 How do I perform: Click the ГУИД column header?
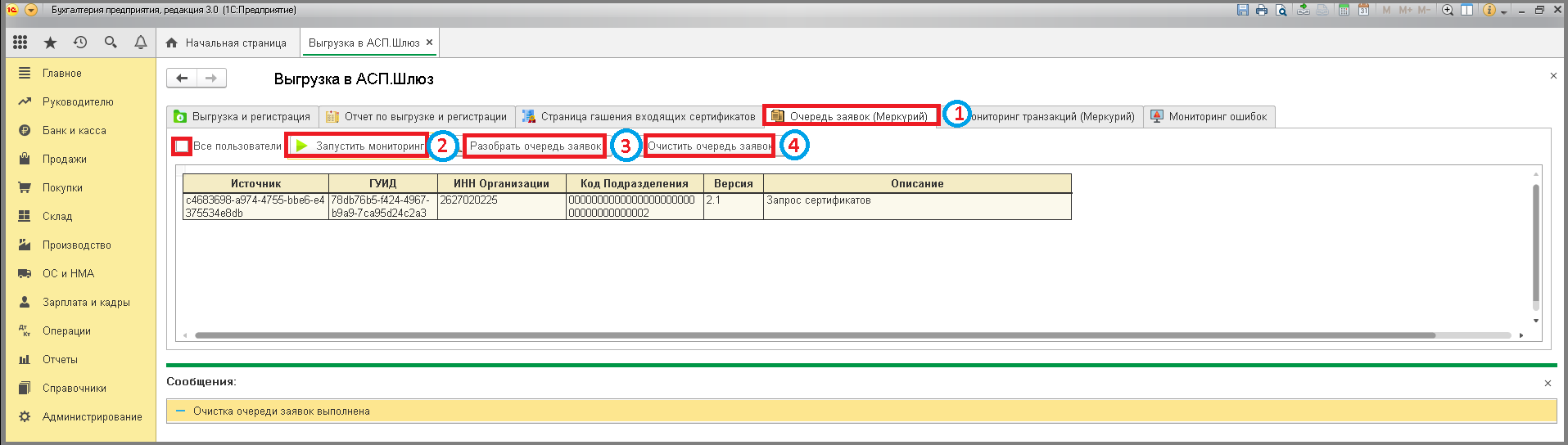point(382,183)
